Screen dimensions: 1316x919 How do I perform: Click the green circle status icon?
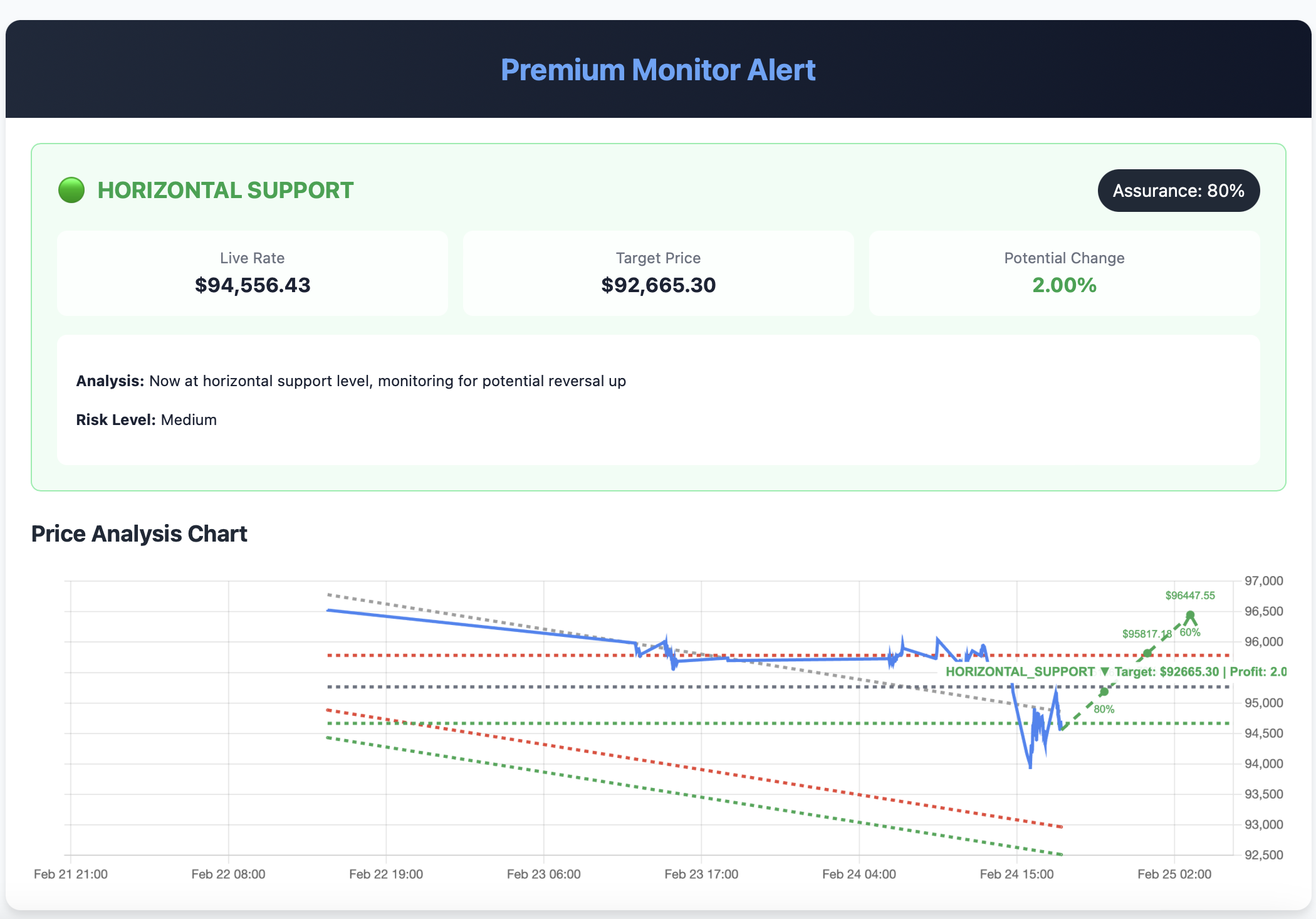coord(71,191)
